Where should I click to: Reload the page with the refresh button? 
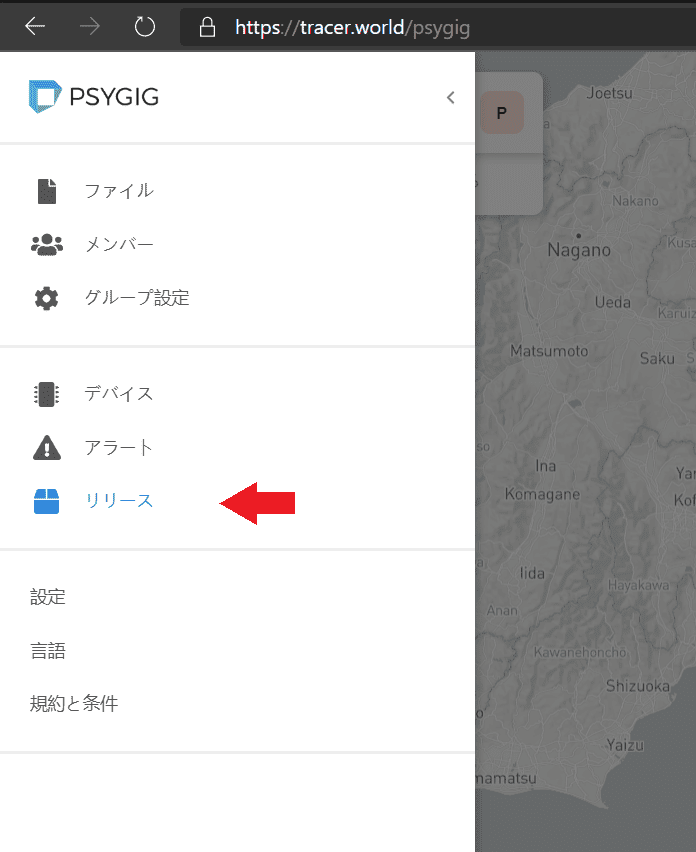(x=145, y=27)
